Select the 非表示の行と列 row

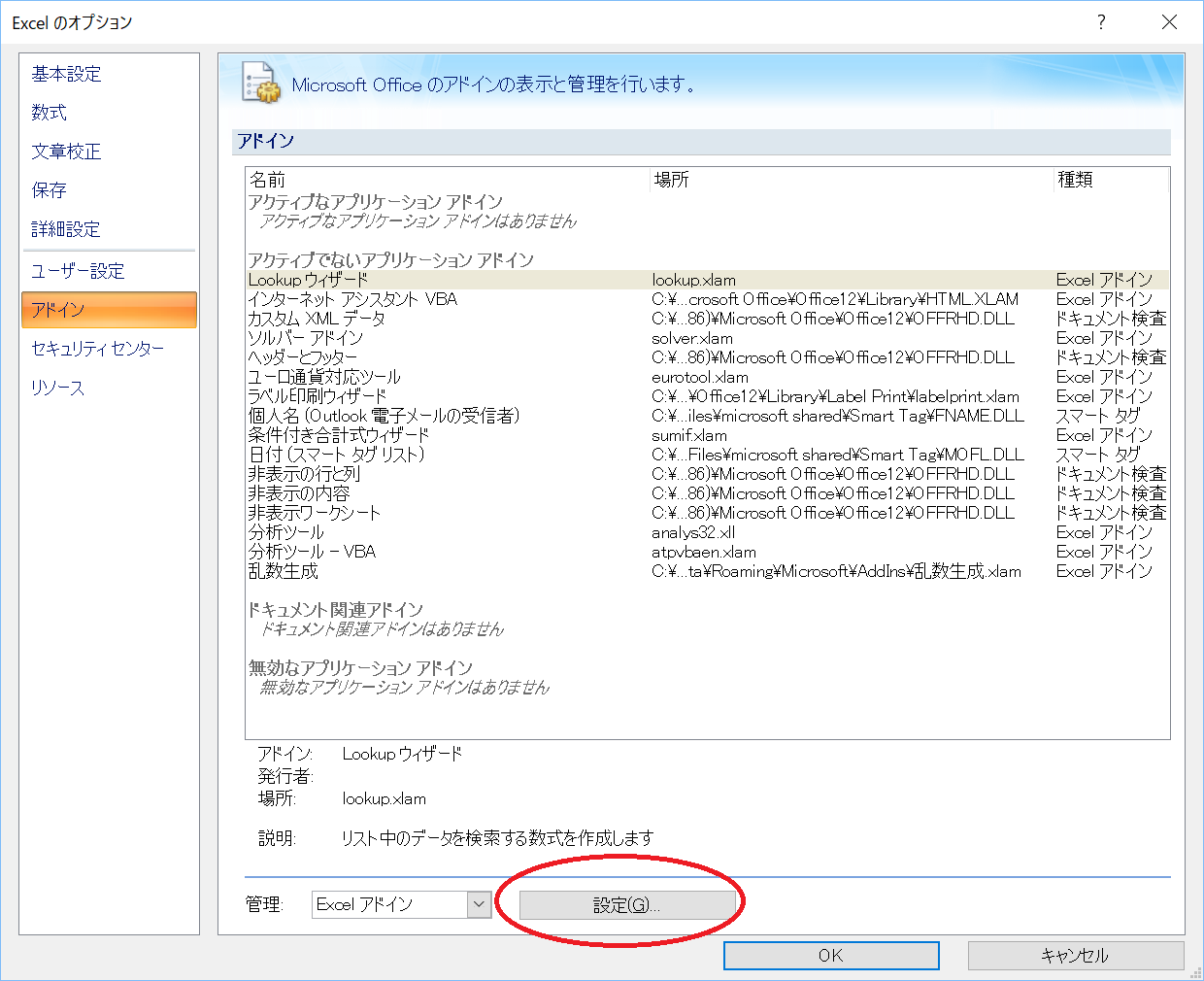click(x=708, y=474)
